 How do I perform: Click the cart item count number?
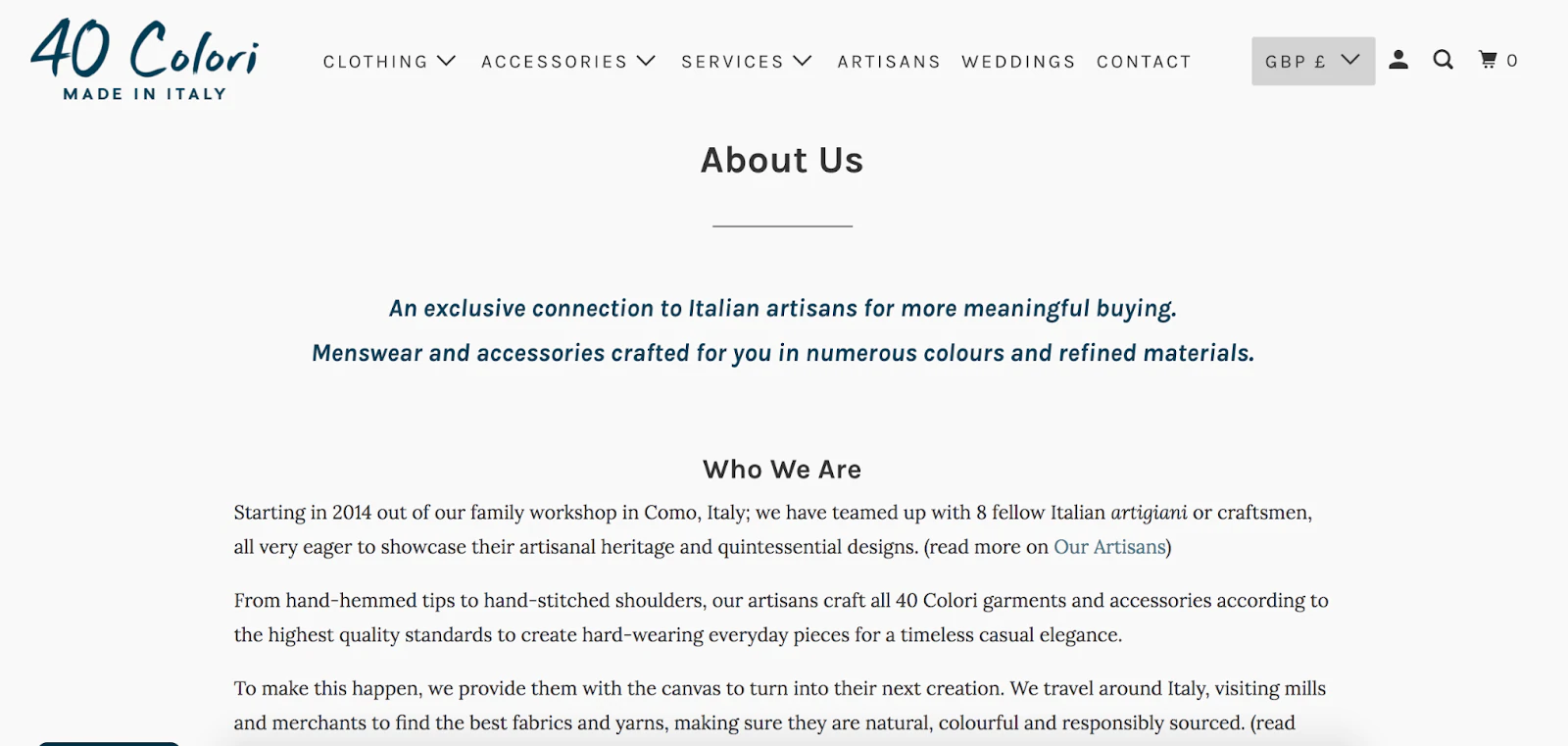click(1512, 61)
